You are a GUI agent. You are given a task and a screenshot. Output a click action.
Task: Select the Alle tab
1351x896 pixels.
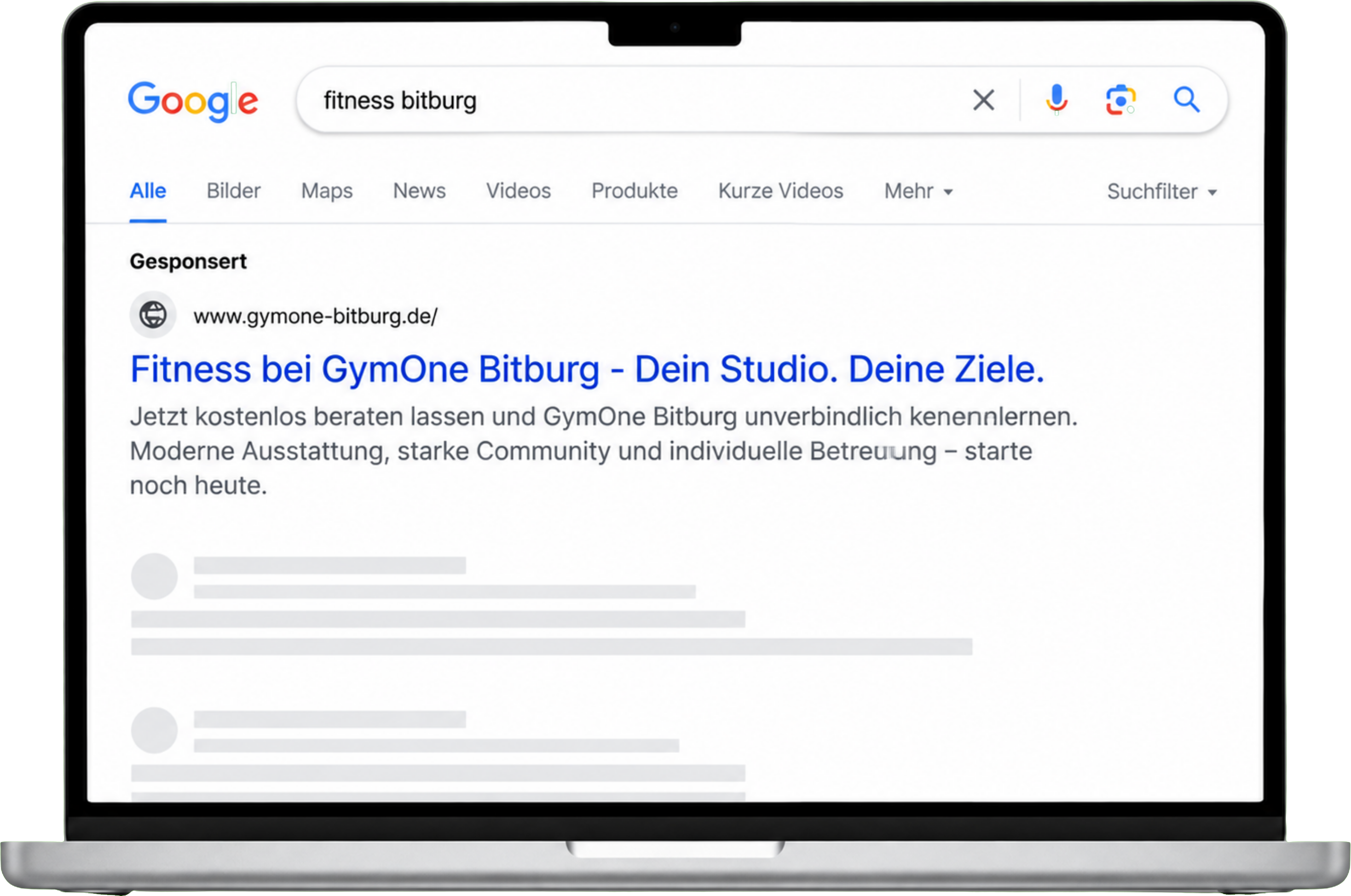click(x=148, y=191)
